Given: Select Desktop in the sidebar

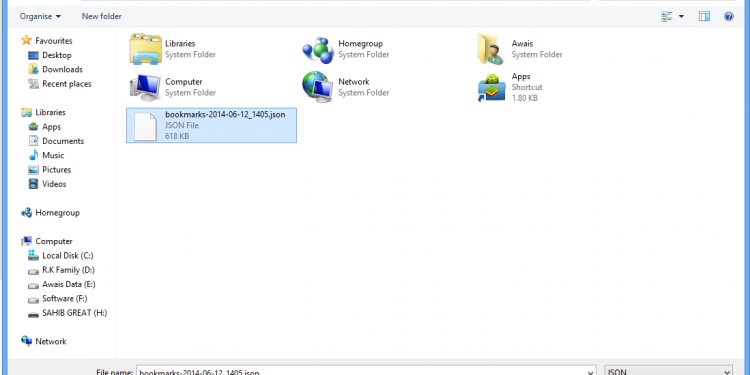Looking at the screenshot, I should click(50, 55).
